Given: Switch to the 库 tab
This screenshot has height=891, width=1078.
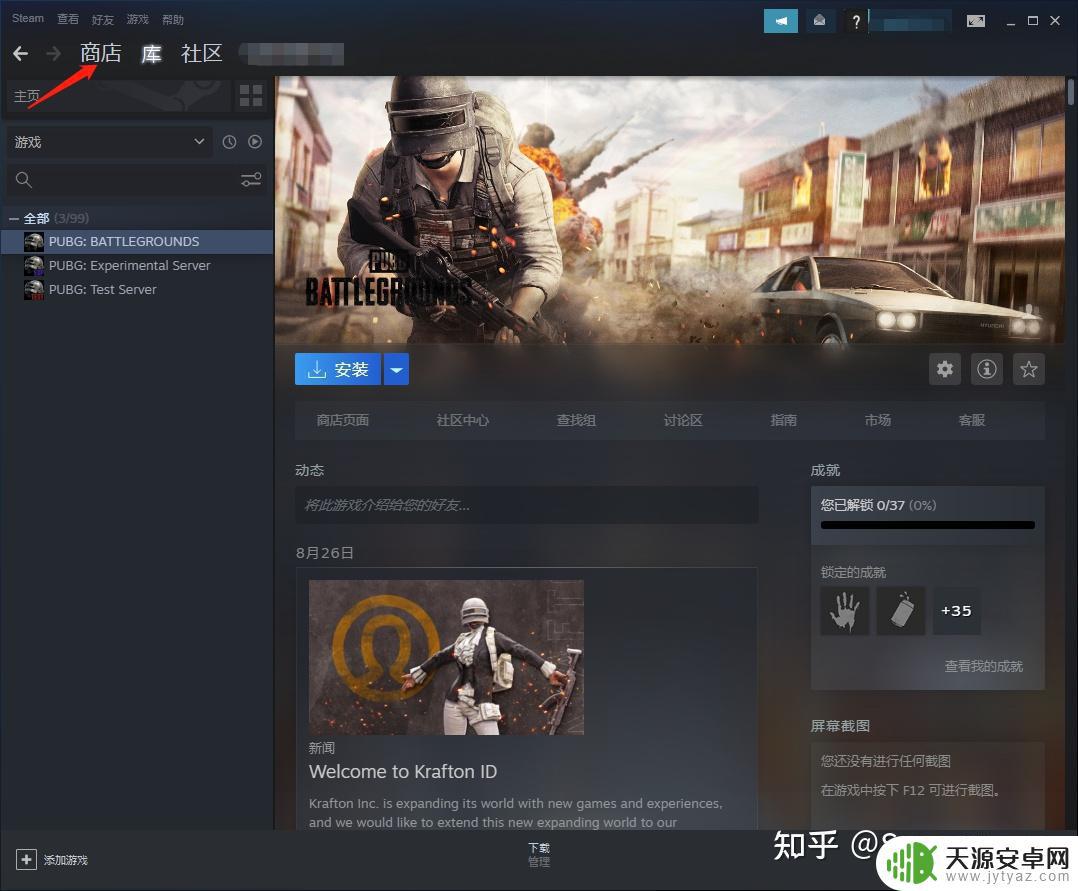Looking at the screenshot, I should pyautogui.click(x=151, y=53).
